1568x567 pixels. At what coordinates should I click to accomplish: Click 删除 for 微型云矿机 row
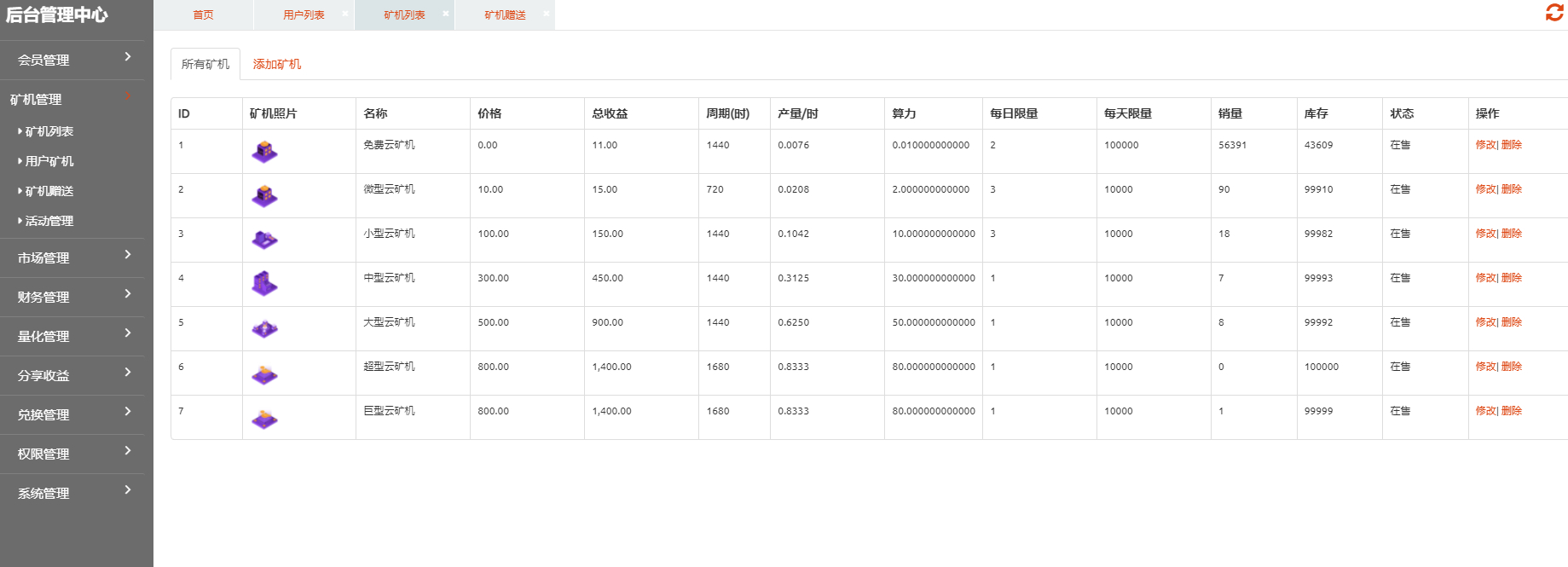(1512, 189)
